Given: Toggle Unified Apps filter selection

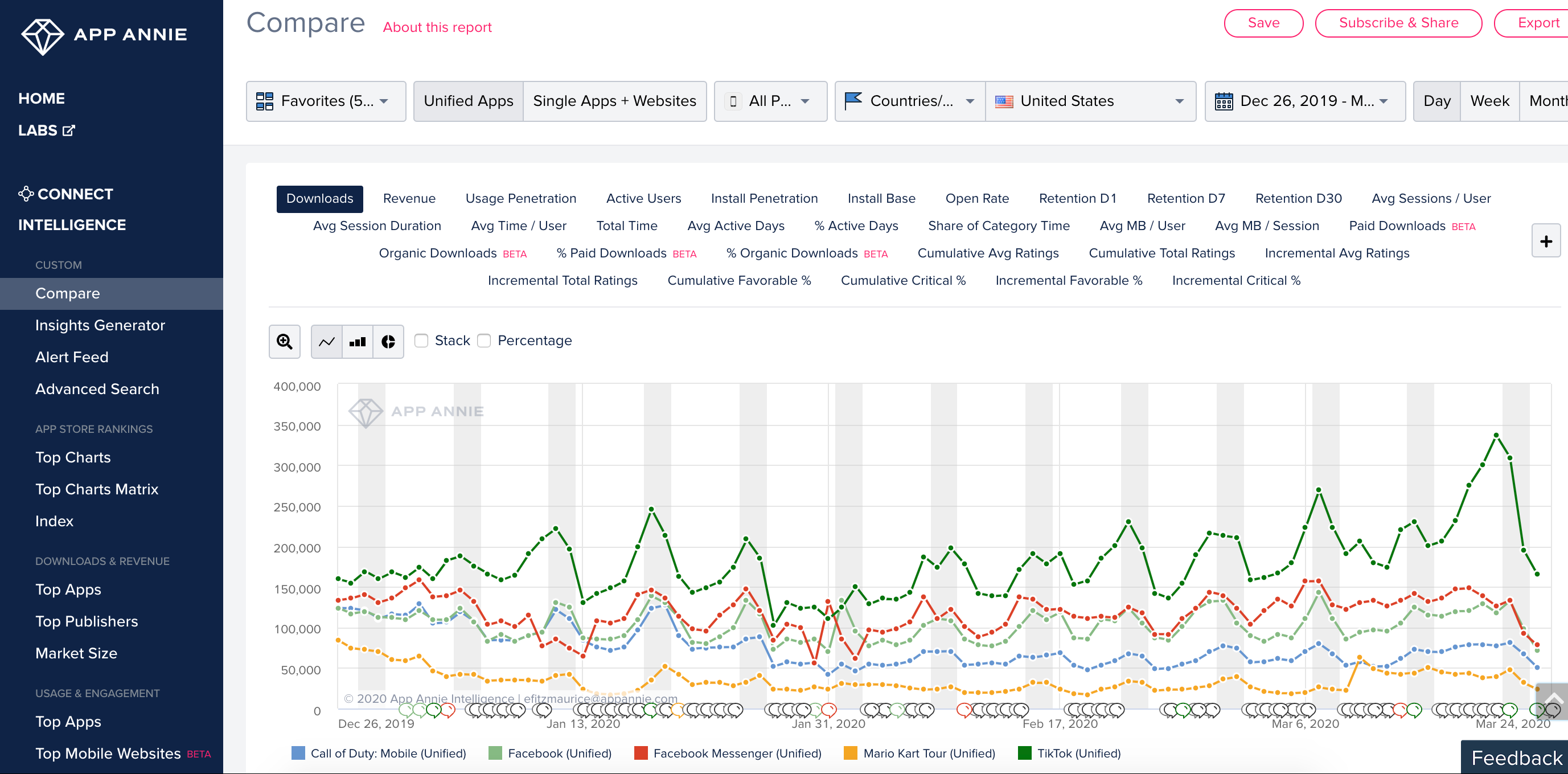Looking at the screenshot, I should tap(468, 100).
